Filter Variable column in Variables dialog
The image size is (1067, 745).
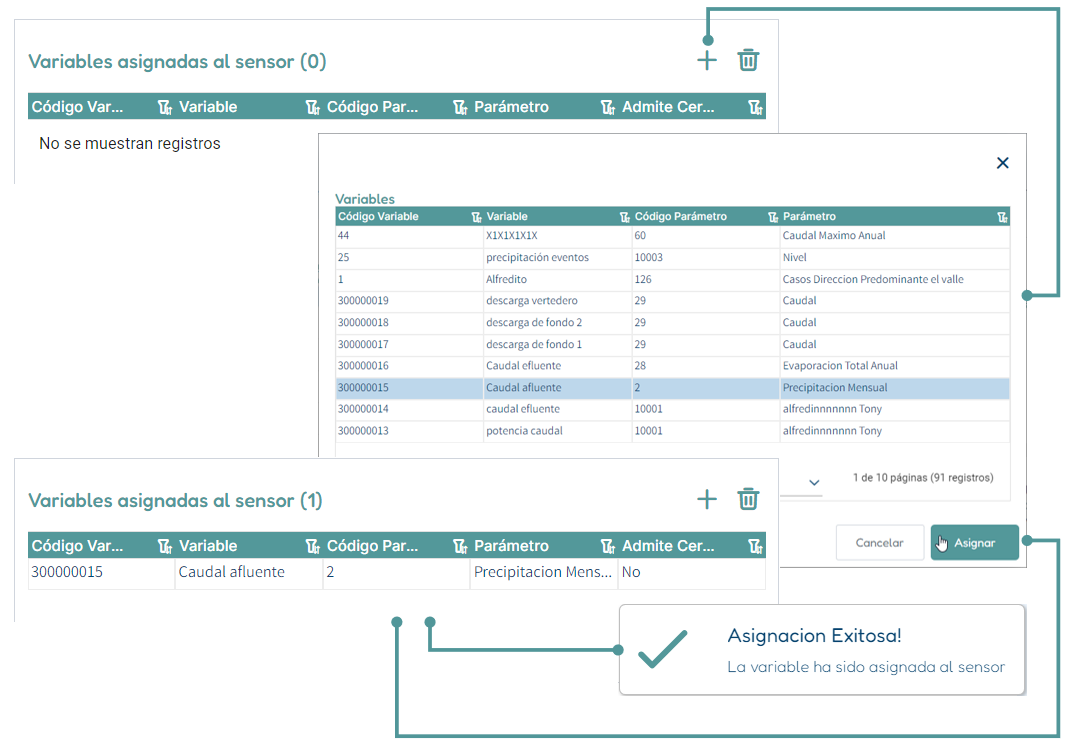pyautogui.click(x=625, y=217)
